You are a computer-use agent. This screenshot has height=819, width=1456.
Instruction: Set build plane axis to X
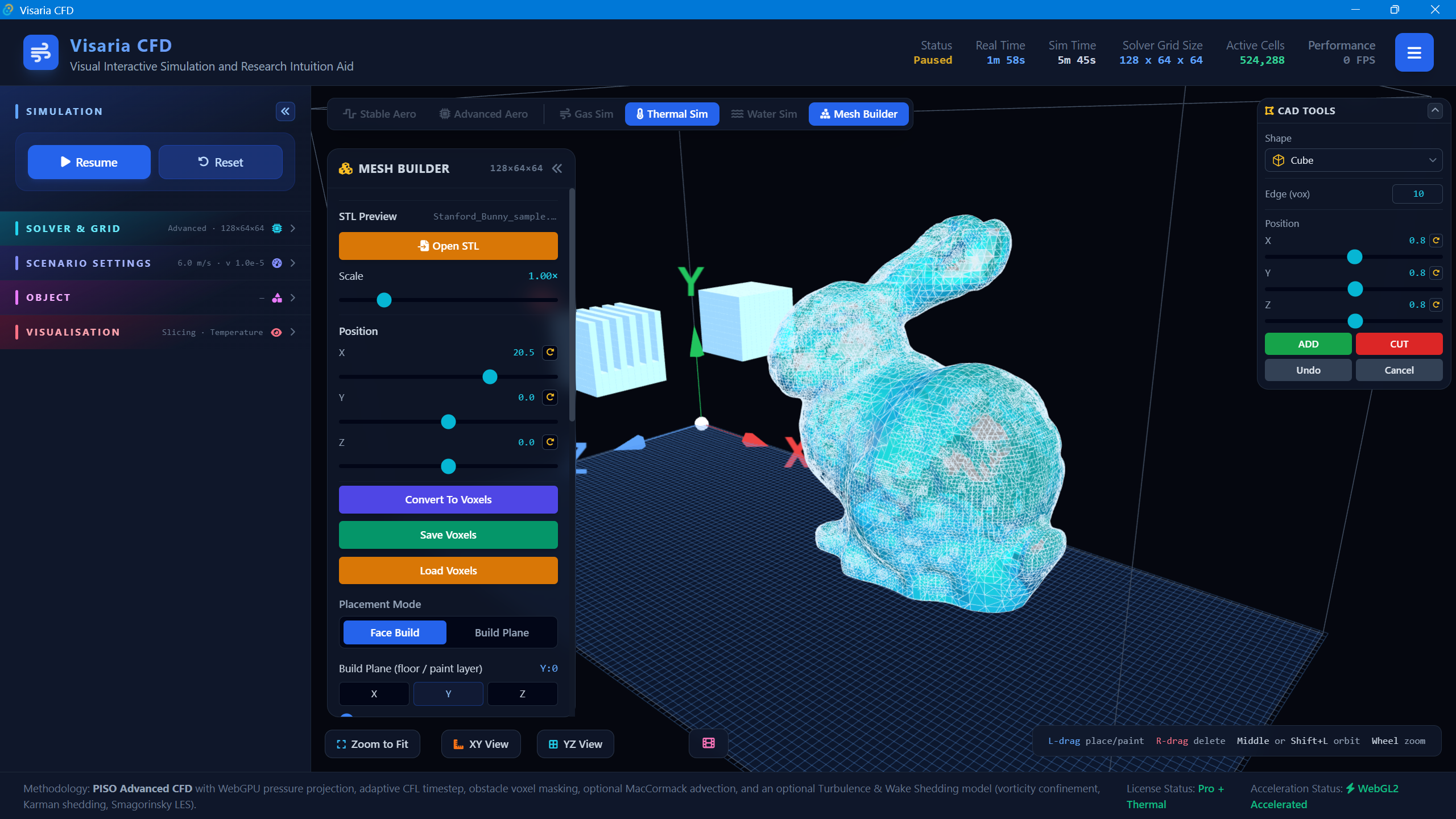[x=374, y=694]
